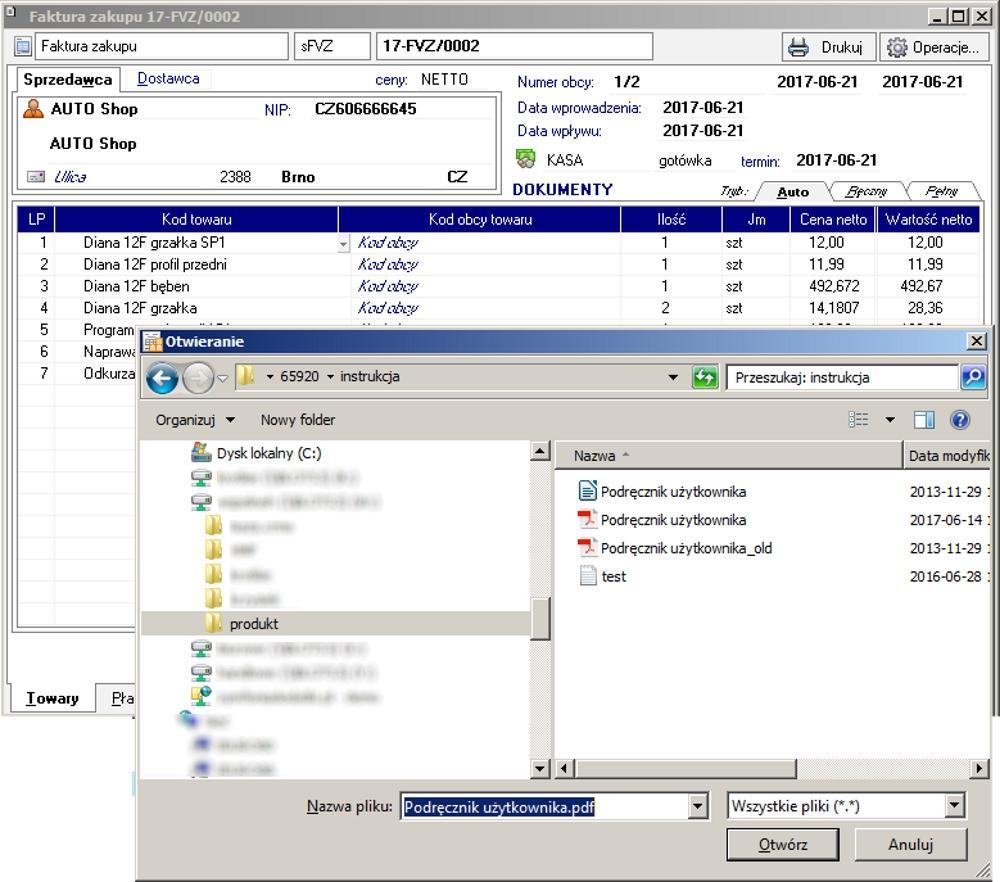This screenshot has height=882, width=1000.
Task: Sort by Data modyfikacji column header
Action: [x=948, y=455]
